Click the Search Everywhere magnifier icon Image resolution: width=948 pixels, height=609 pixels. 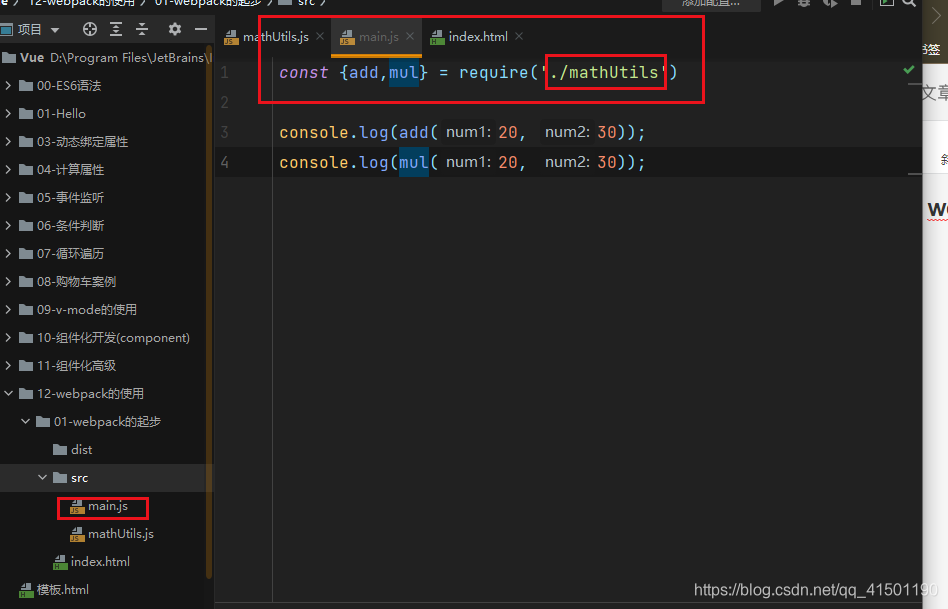[909, 3]
